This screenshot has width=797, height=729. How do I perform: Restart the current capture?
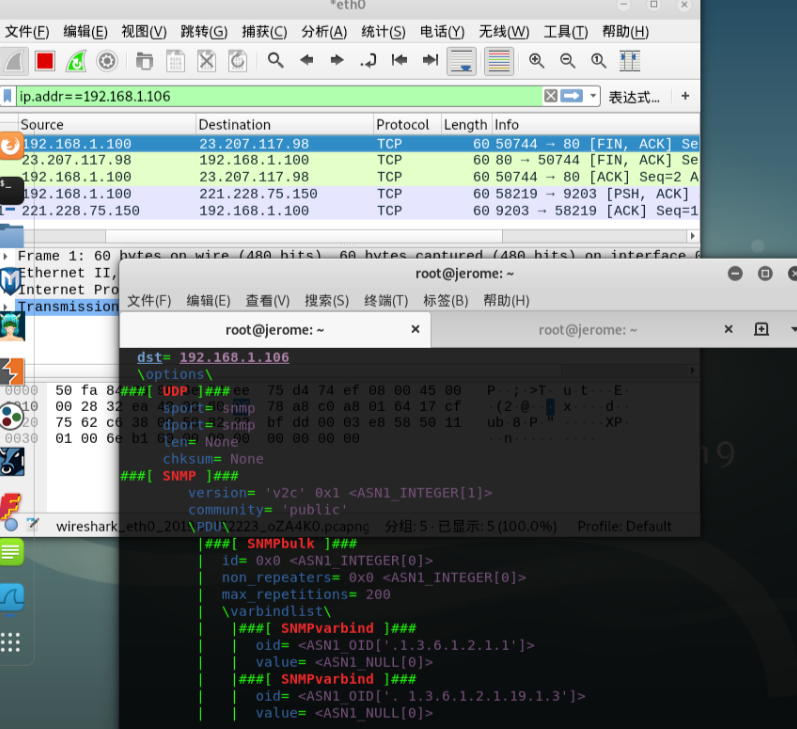tap(76, 62)
